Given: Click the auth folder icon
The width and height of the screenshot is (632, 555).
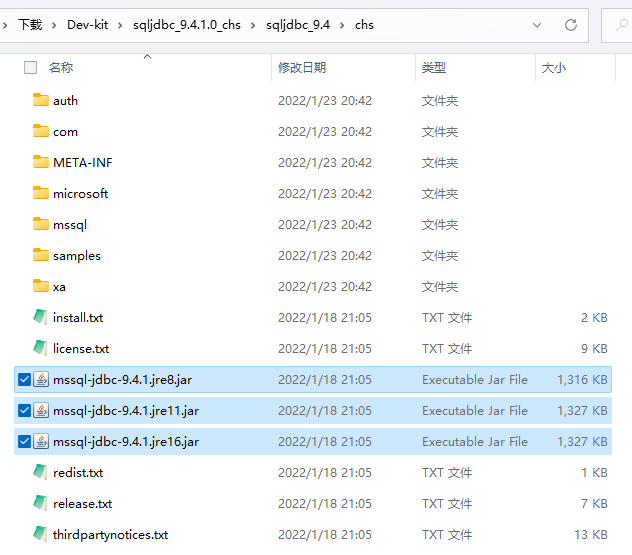Looking at the screenshot, I should click(41, 100).
